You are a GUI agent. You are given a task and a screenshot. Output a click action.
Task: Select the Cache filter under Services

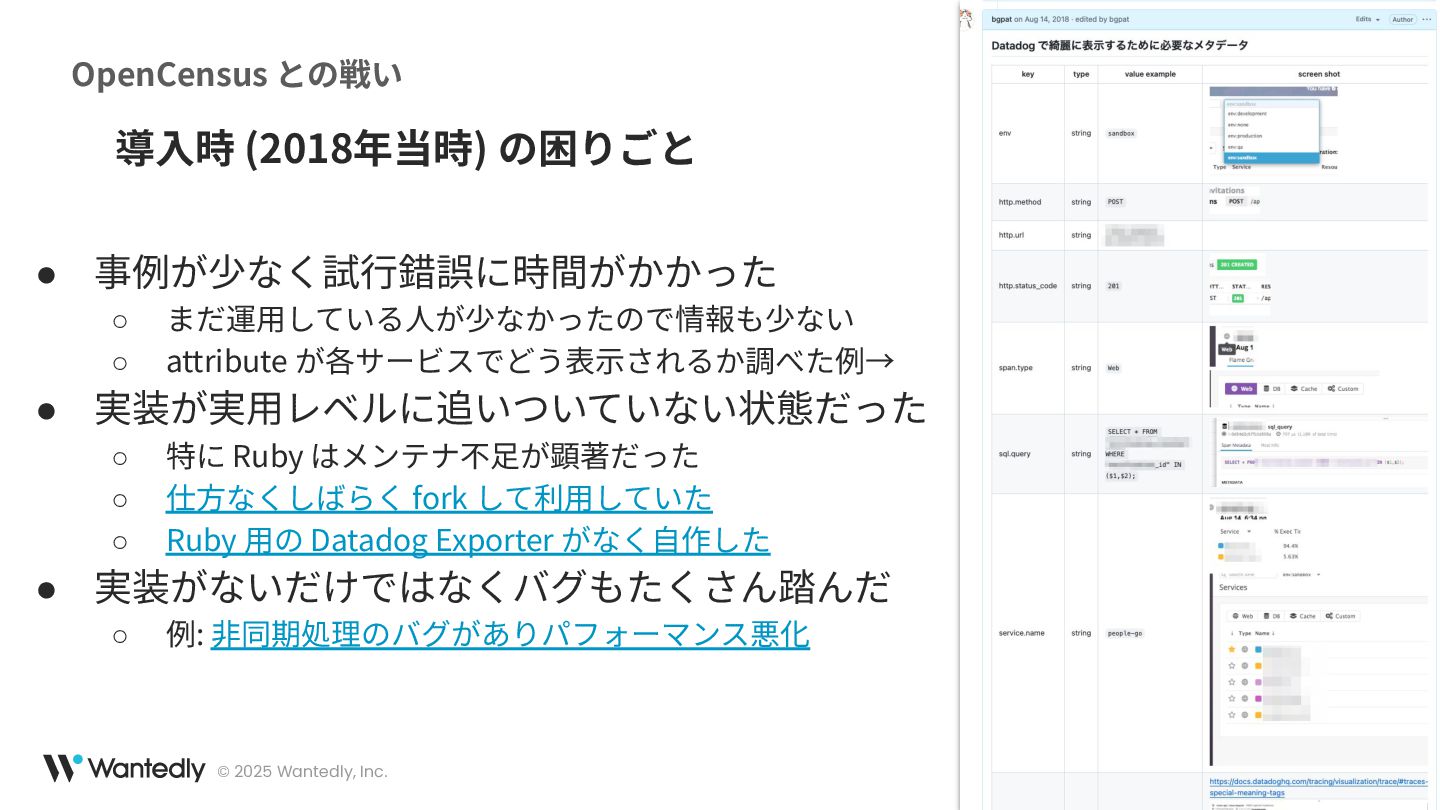pos(1303,616)
